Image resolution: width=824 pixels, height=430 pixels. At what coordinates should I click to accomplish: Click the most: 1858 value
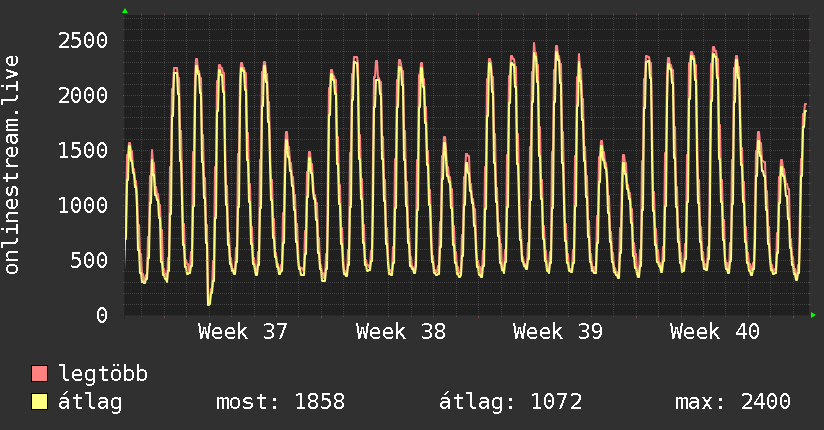tap(281, 402)
